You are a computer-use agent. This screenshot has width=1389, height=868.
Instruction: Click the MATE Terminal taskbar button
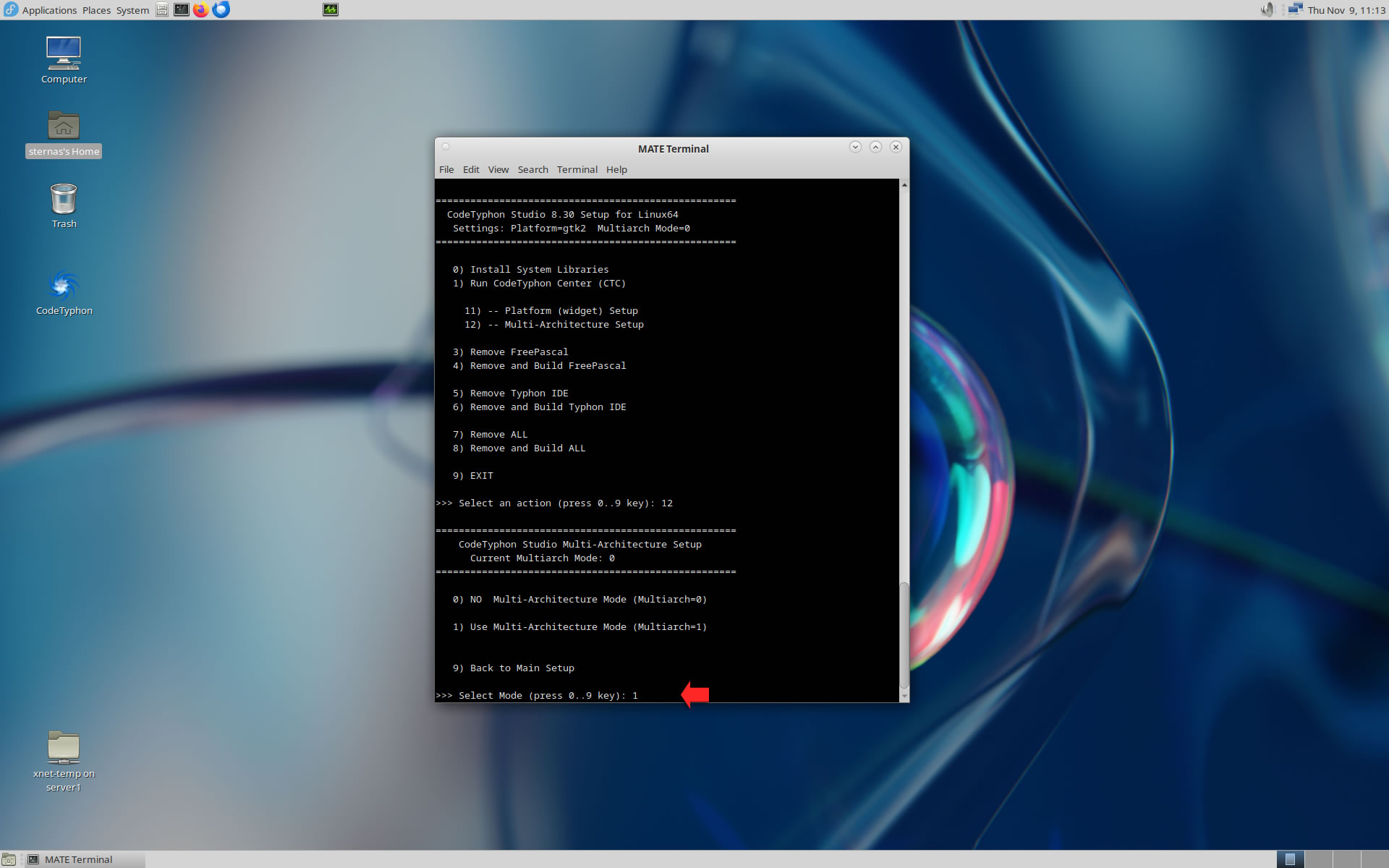(x=84, y=859)
